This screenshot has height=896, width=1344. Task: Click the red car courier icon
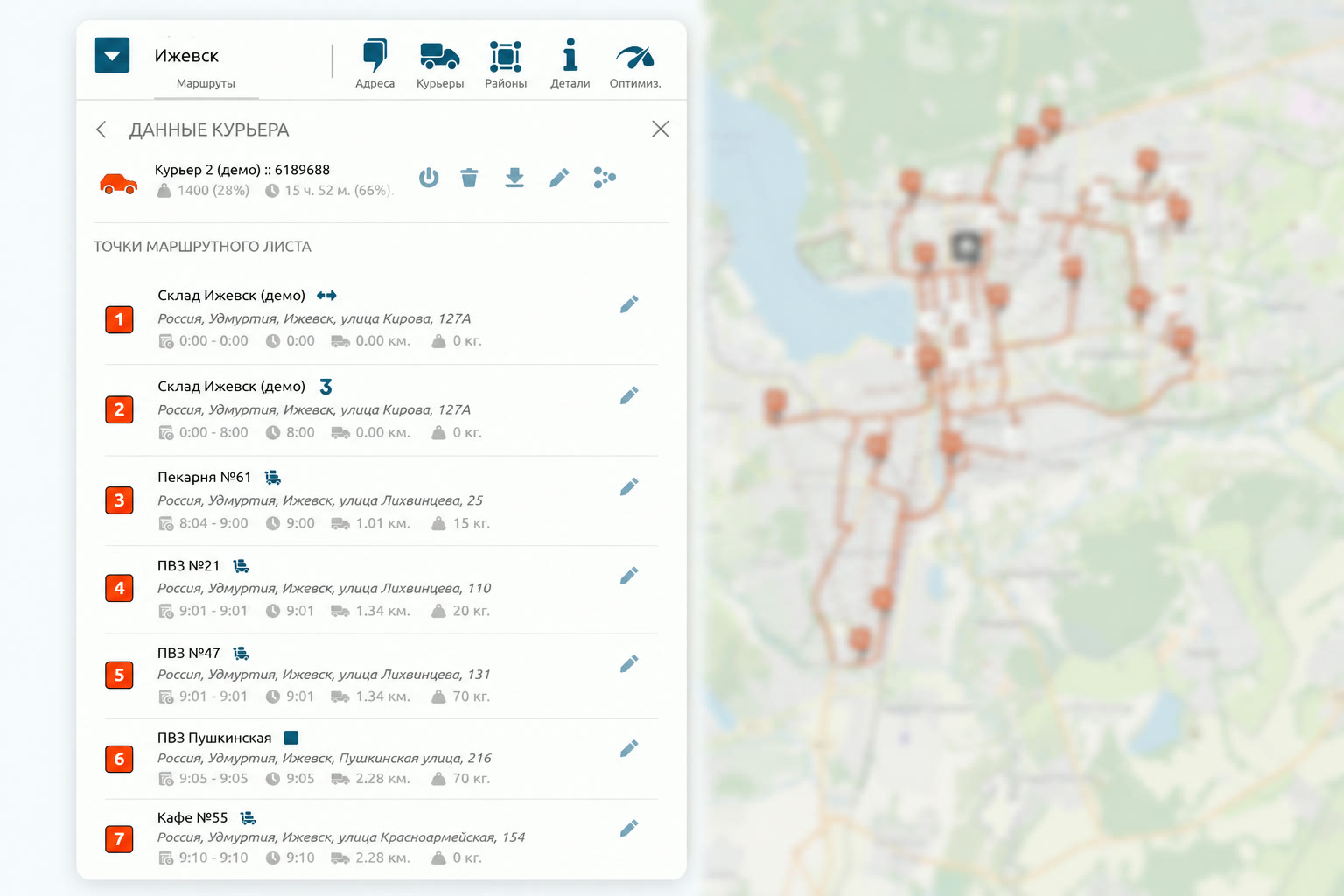119,184
